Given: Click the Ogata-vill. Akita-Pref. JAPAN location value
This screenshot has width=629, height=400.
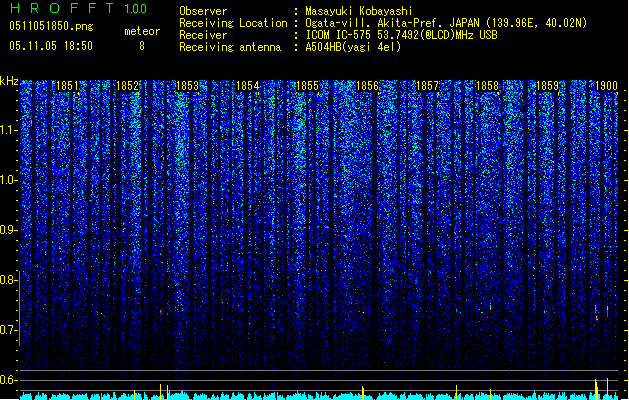Looking at the screenshot, I should coord(446,23).
